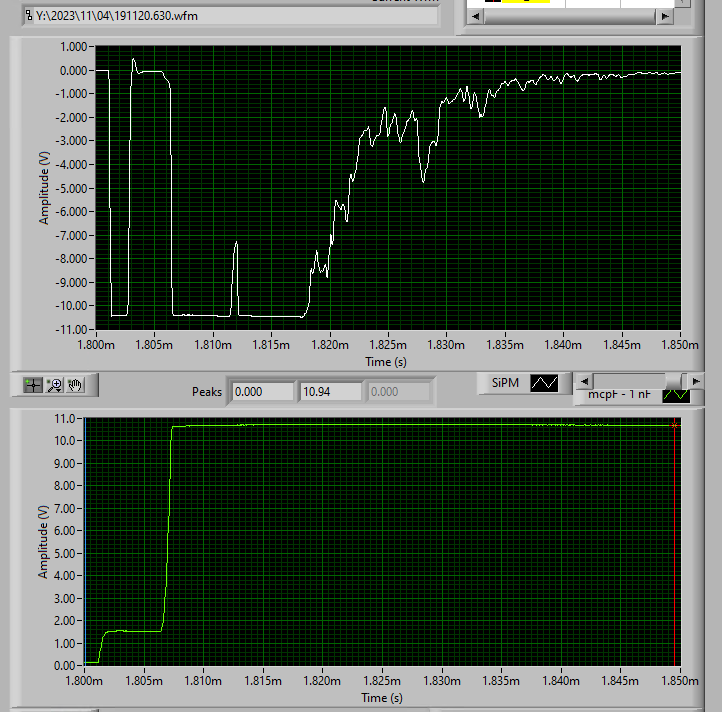Viewport: 722px width, 712px height.
Task: Click lower graph Y-axis minimum 0.00
Action: [x=64, y=665]
